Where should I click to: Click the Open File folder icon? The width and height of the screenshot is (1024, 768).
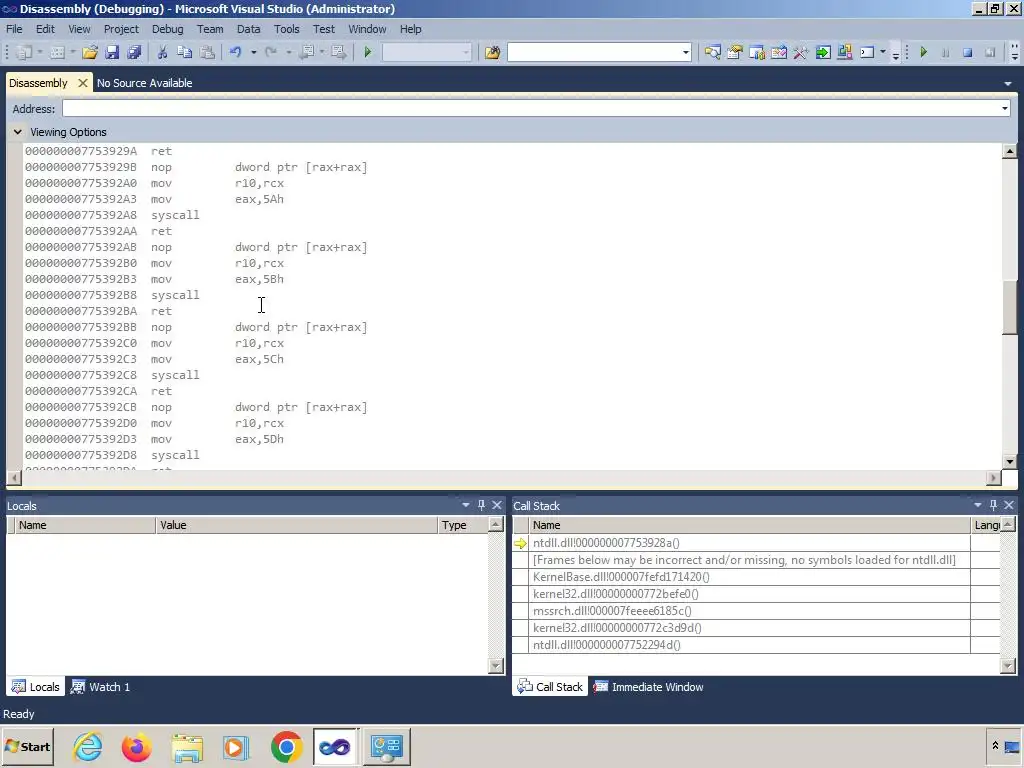click(x=90, y=52)
